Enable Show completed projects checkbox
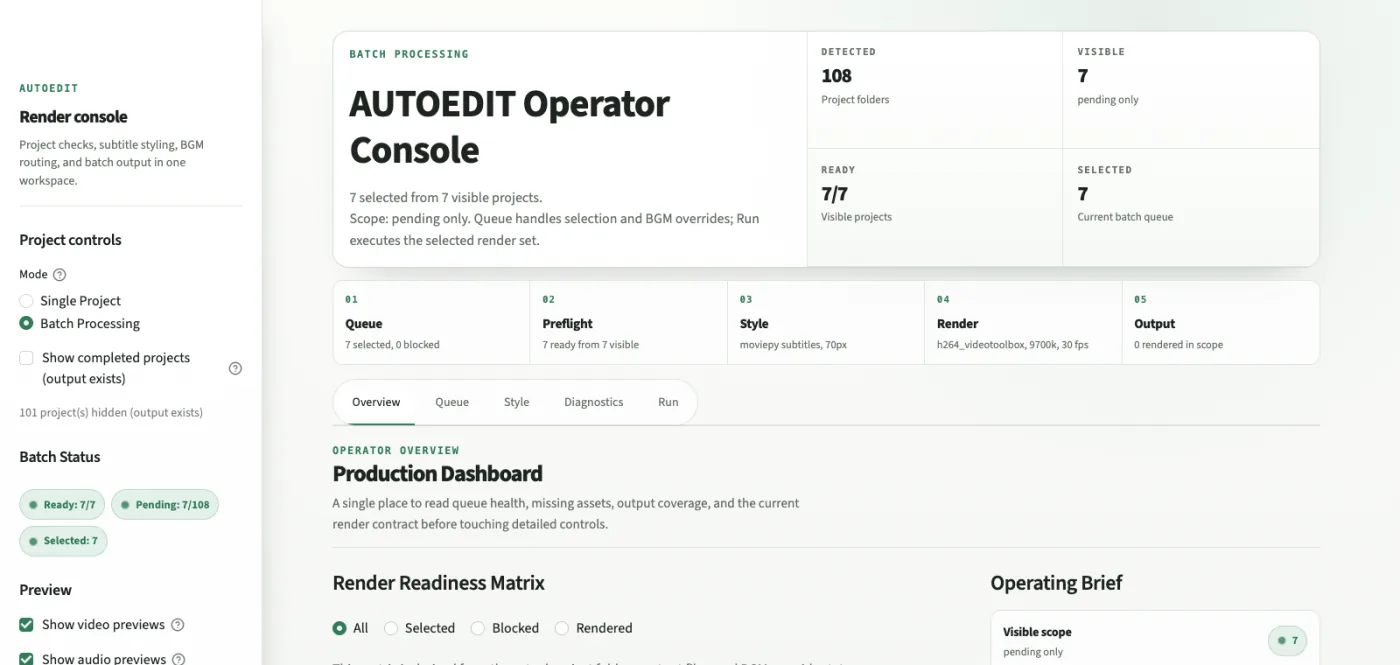Image resolution: width=1400 pixels, height=665 pixels. (x=26, y=358)
